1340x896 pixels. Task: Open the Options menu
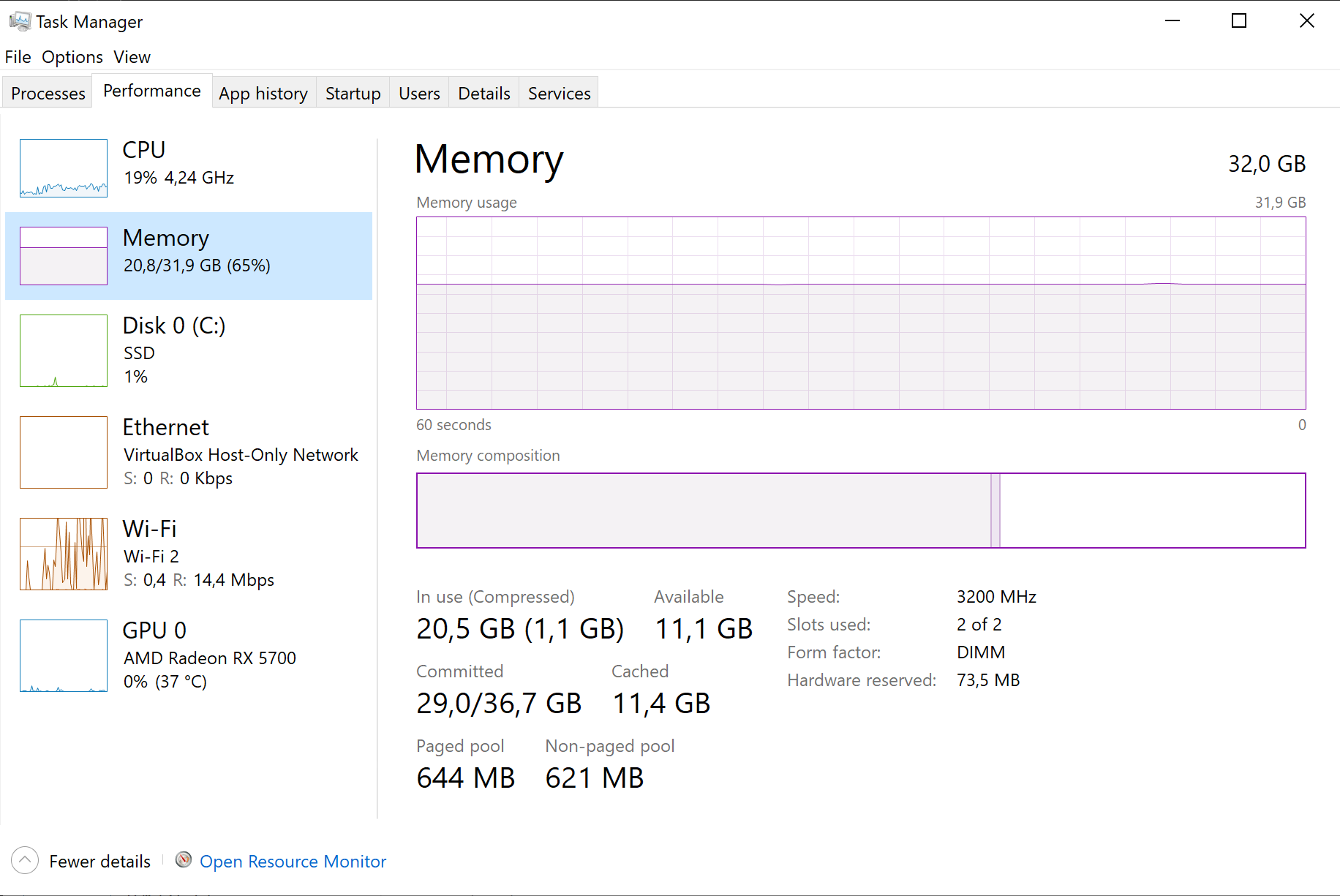point(72,57)
